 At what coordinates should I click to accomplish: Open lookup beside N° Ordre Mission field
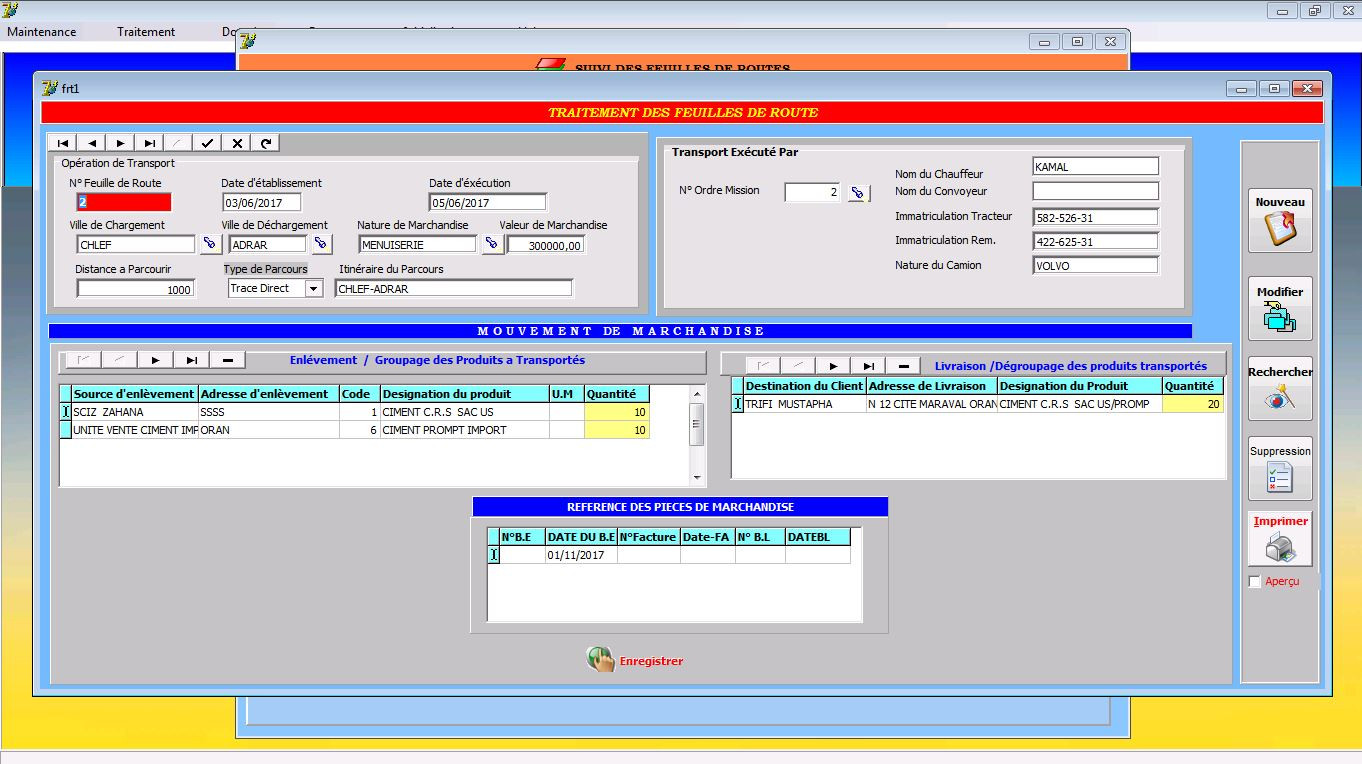click(858, 192)
